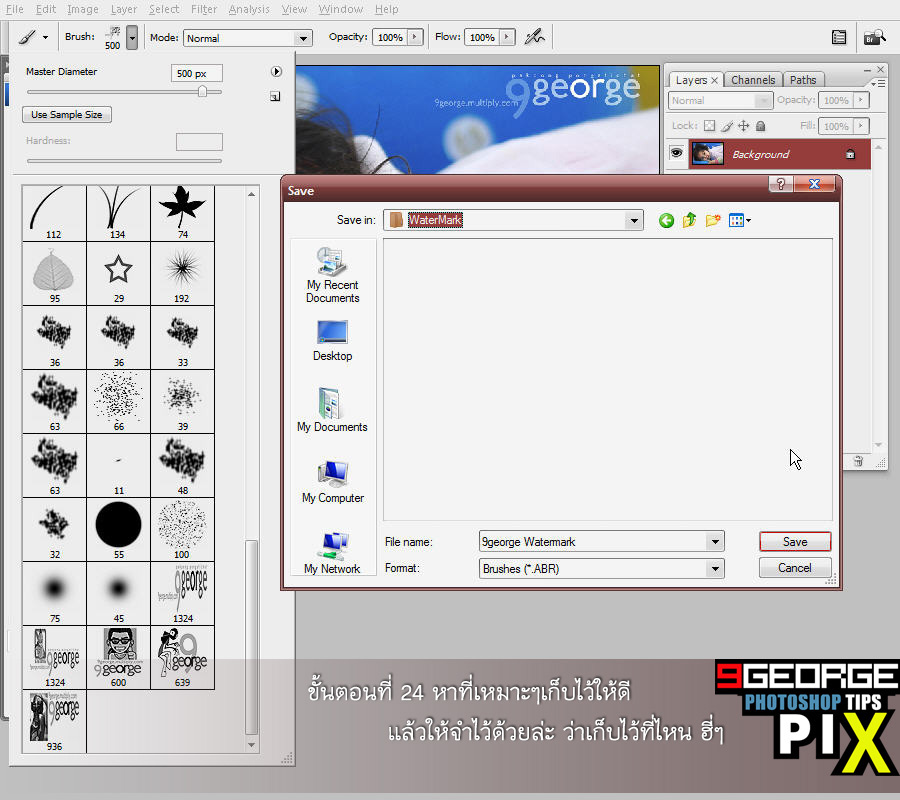Select the Background layer thumbnail
Screen dimensions: 900x800
tap(707, 154)
